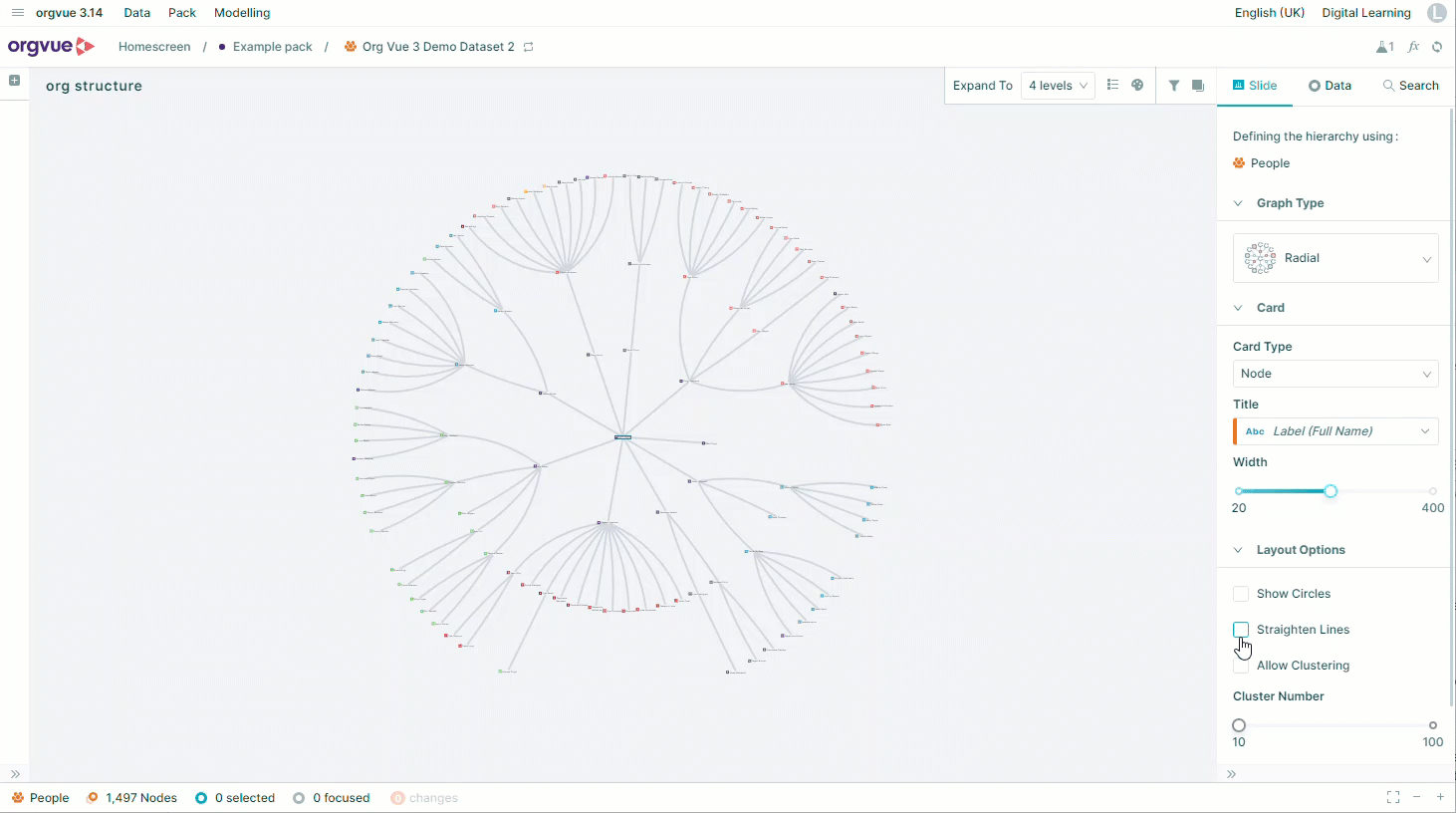This screenshot has width=1456, height=813.
Task: Click the Digital Learning account label
Action: click(1366, 13)
